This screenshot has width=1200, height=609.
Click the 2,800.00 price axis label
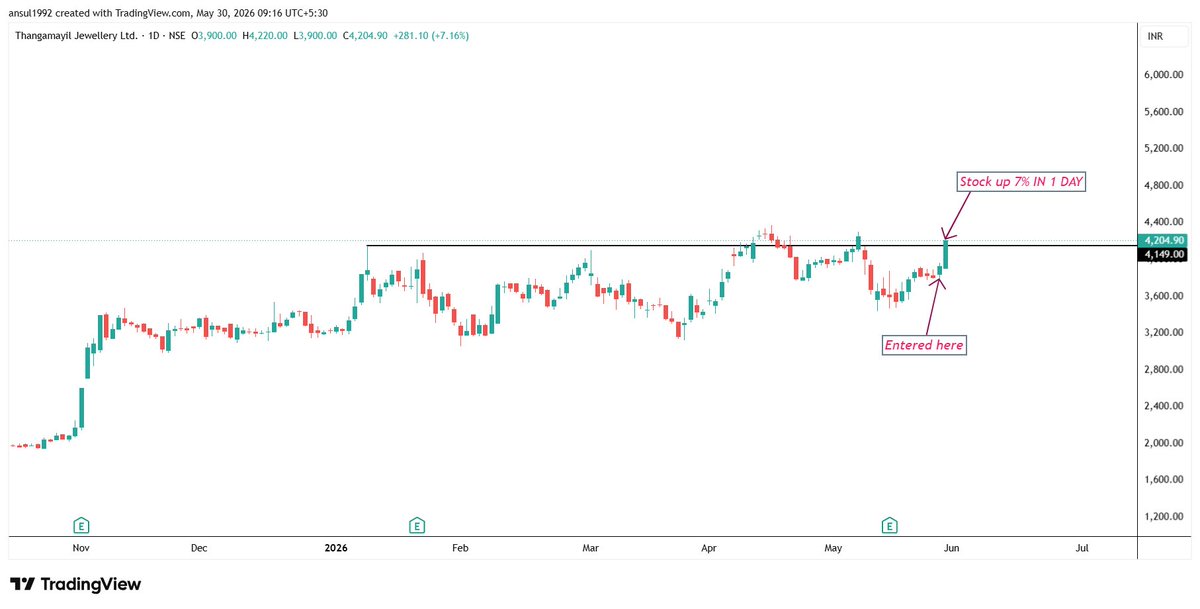coord(1165,369)
